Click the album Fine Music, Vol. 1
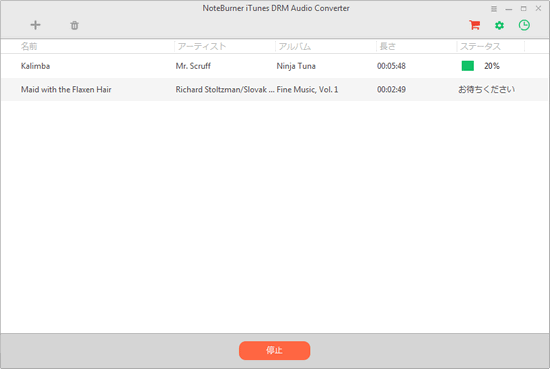This screenshot has width=550, height=369. (307, 89)
